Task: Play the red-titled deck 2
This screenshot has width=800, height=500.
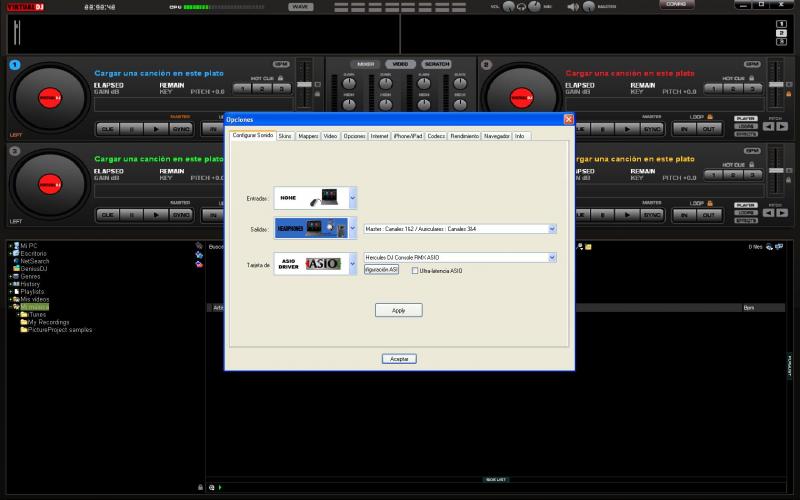Action: [x=627, y=129]
